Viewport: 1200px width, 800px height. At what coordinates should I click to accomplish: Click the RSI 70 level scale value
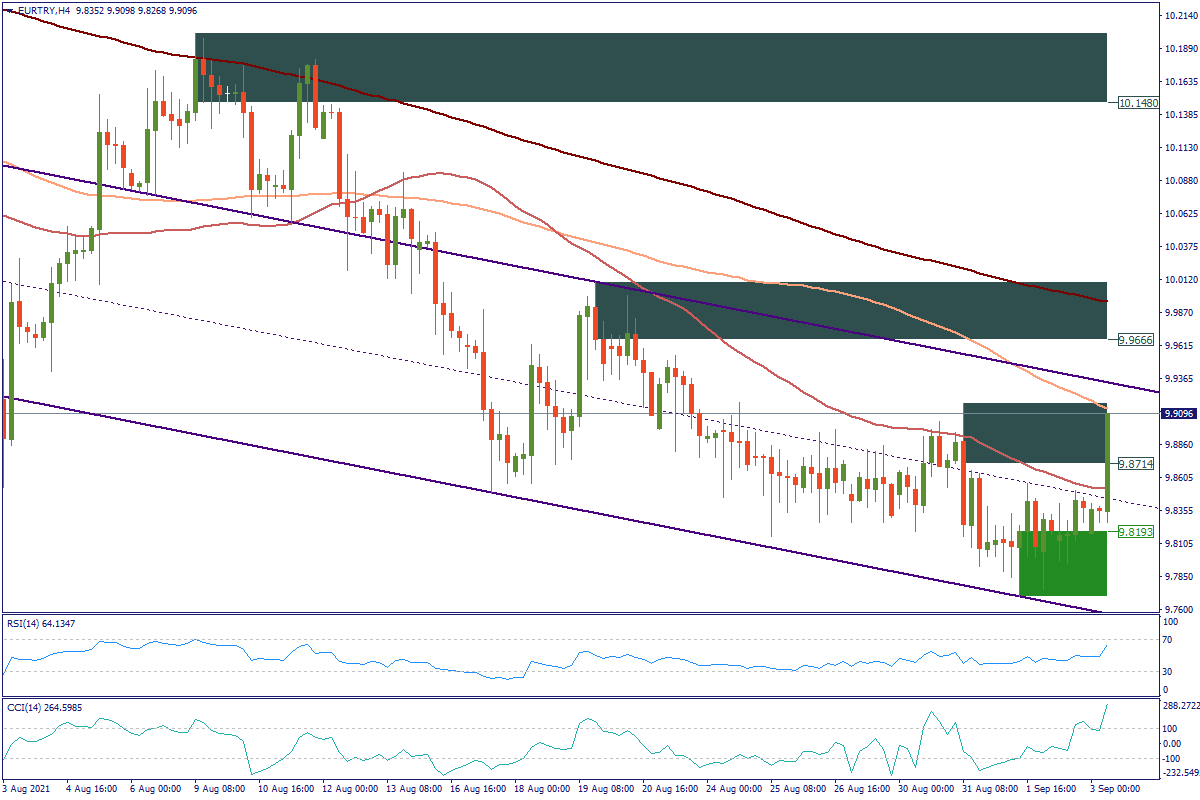(x=1167, y=638)
